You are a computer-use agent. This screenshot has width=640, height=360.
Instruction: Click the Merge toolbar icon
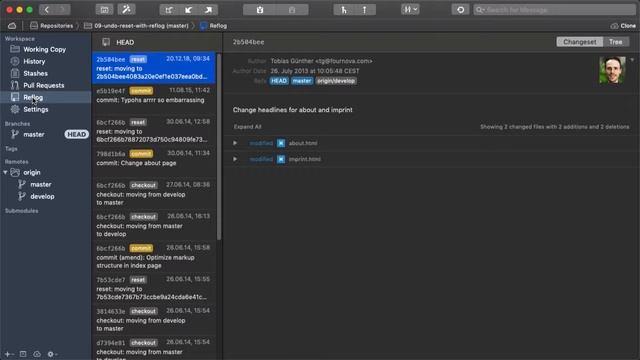click(364, 10)
